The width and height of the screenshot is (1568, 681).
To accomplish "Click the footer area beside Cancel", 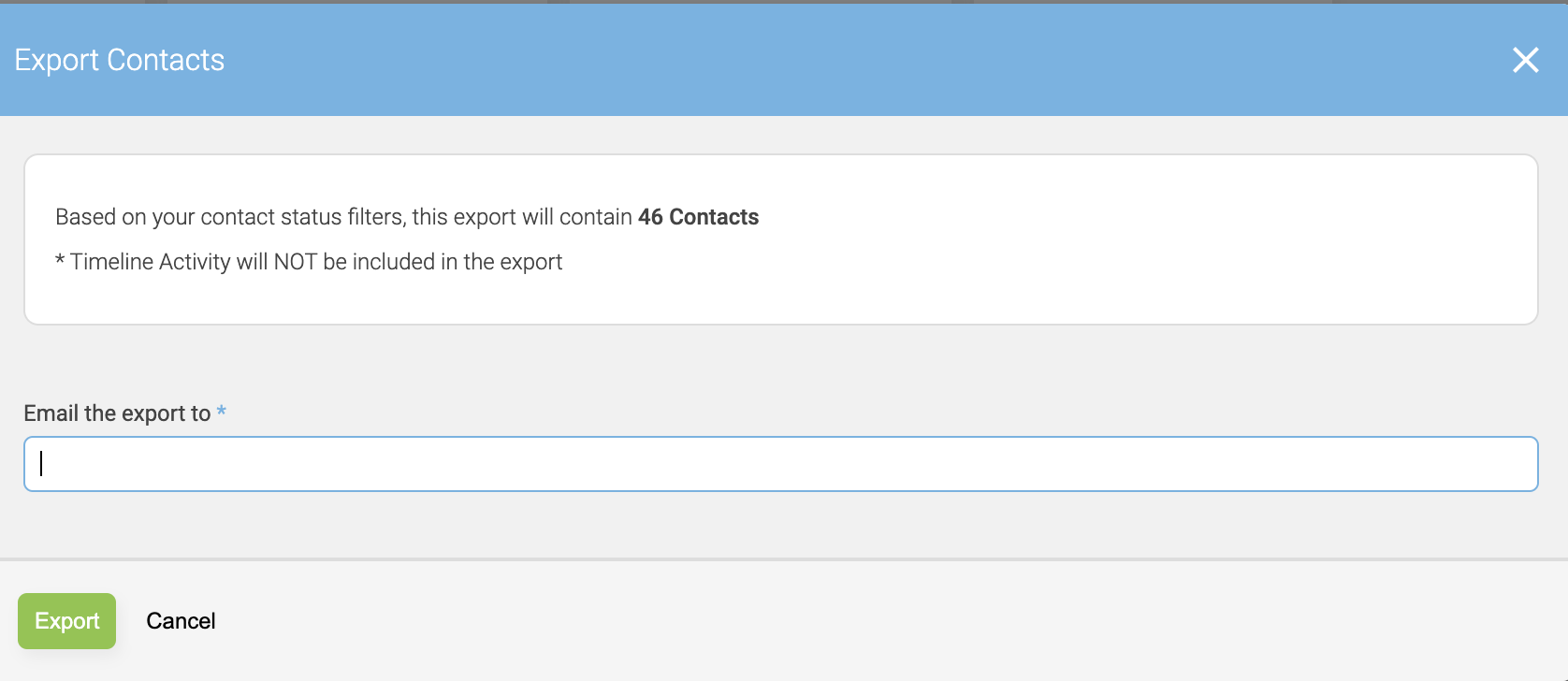I will [748, 621].
